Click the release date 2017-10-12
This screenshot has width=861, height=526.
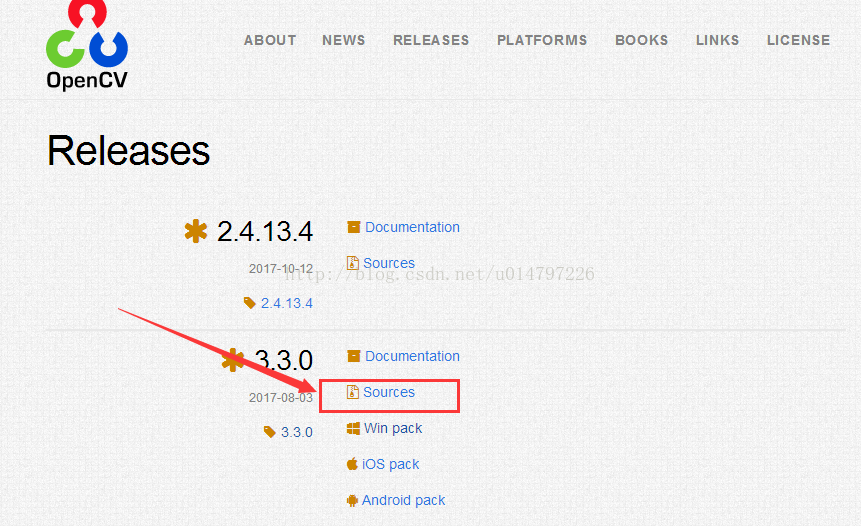(281, 268)
